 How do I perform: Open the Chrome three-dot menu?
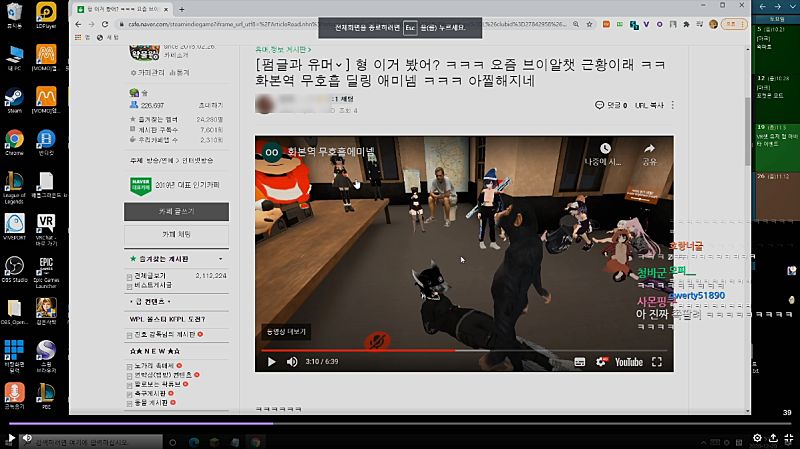tap(742, 24)
